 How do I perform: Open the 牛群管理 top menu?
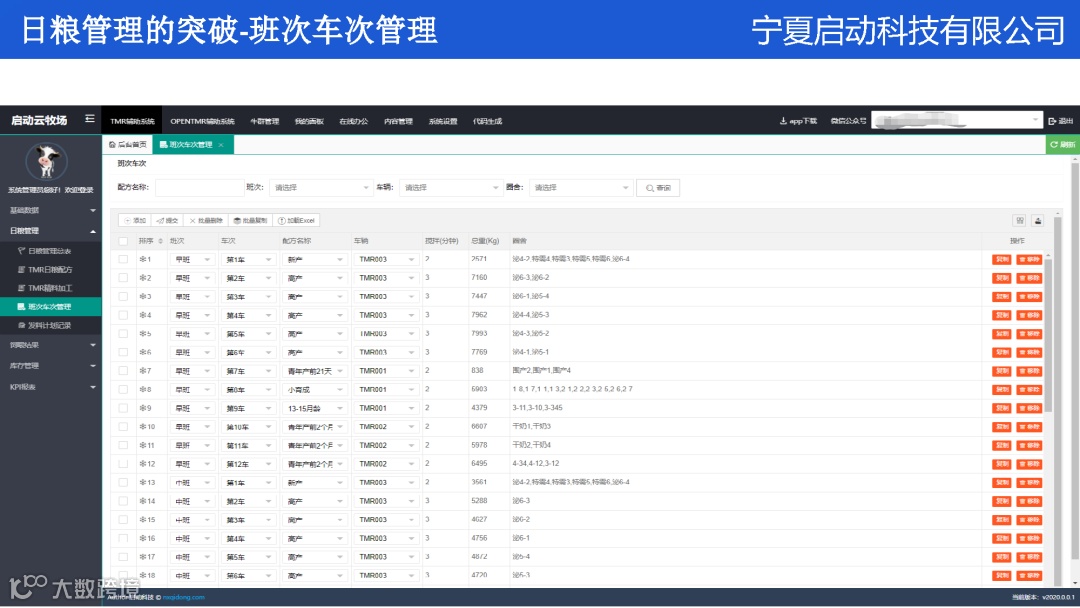coord(264,121)
